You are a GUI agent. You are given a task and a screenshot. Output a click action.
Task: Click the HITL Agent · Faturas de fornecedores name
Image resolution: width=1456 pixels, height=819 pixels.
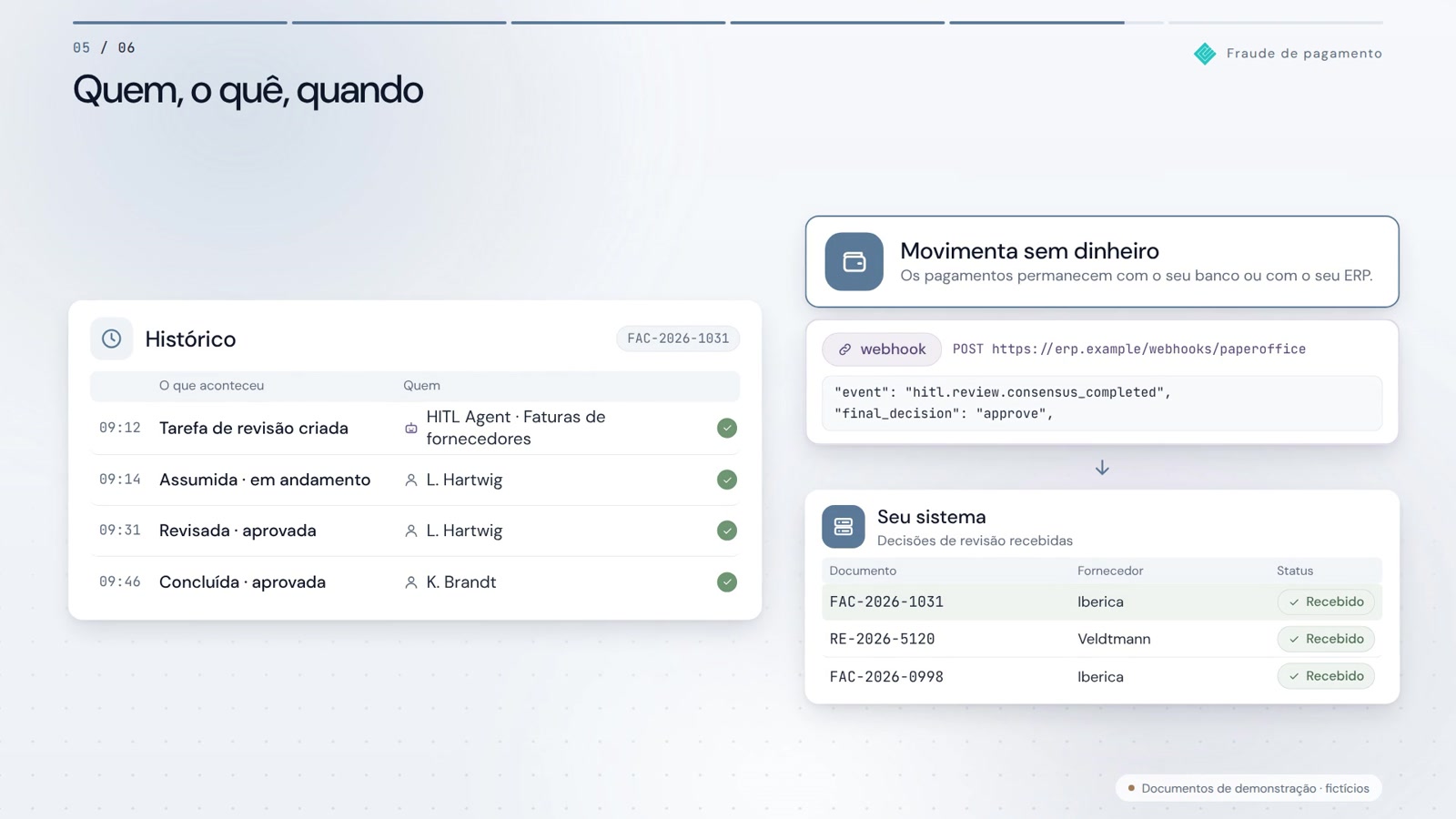516,428
